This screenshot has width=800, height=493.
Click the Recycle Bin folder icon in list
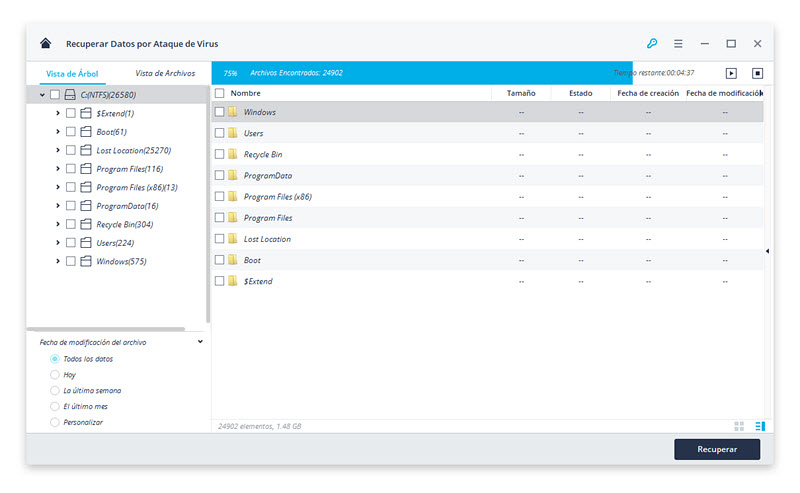(233, 154)
